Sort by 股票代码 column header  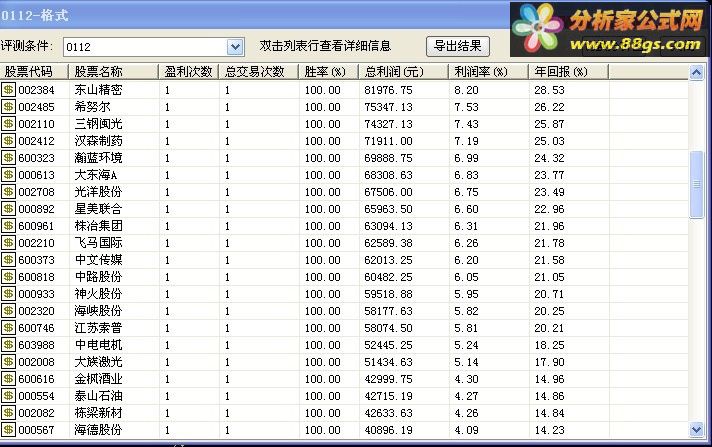coord(34,72)
